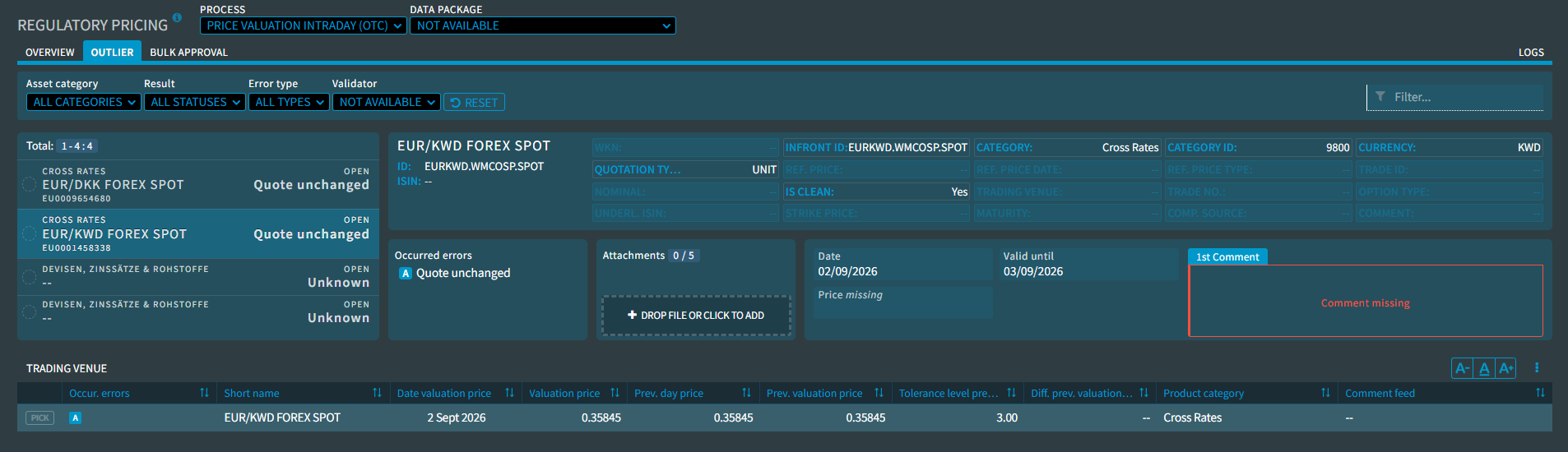
Task: Select the 1st Comment tab
Action: coord(1227,256)
